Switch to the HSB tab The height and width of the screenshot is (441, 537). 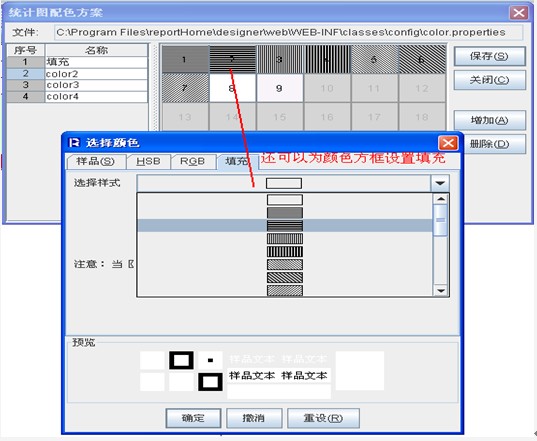click(x=148, y=161)
